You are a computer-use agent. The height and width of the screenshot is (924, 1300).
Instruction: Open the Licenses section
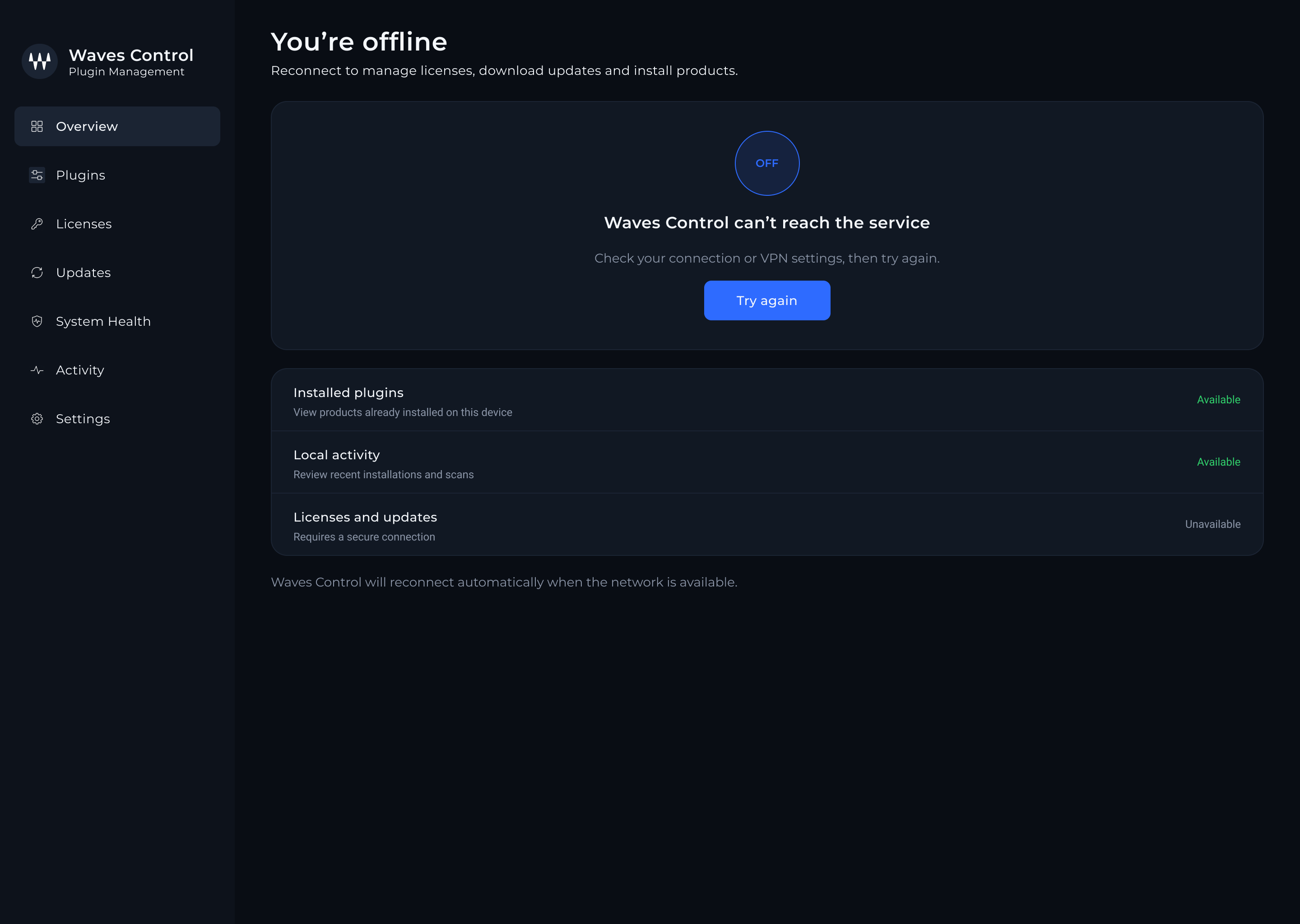(117, 224)
